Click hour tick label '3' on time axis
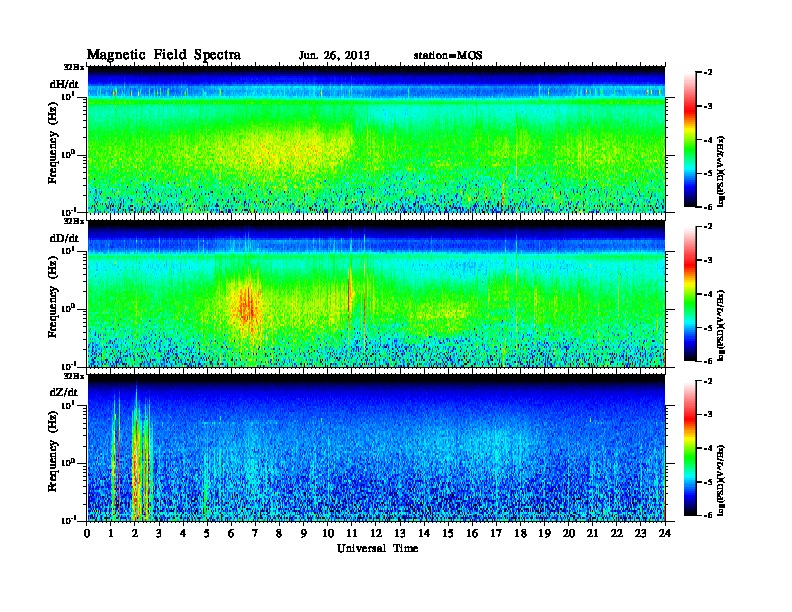 [159, 534]
